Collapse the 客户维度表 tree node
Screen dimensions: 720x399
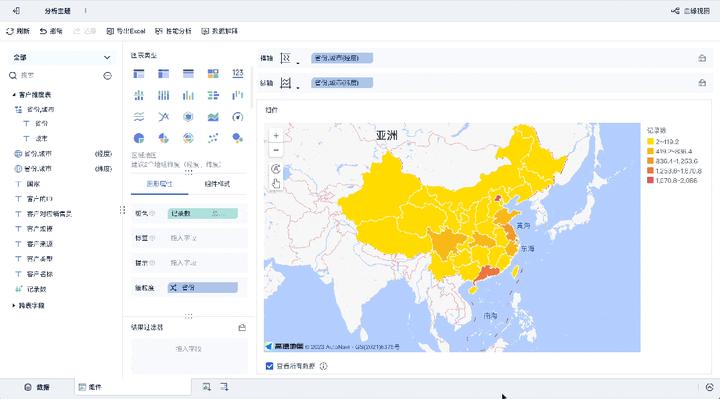(x=14, y=95)
